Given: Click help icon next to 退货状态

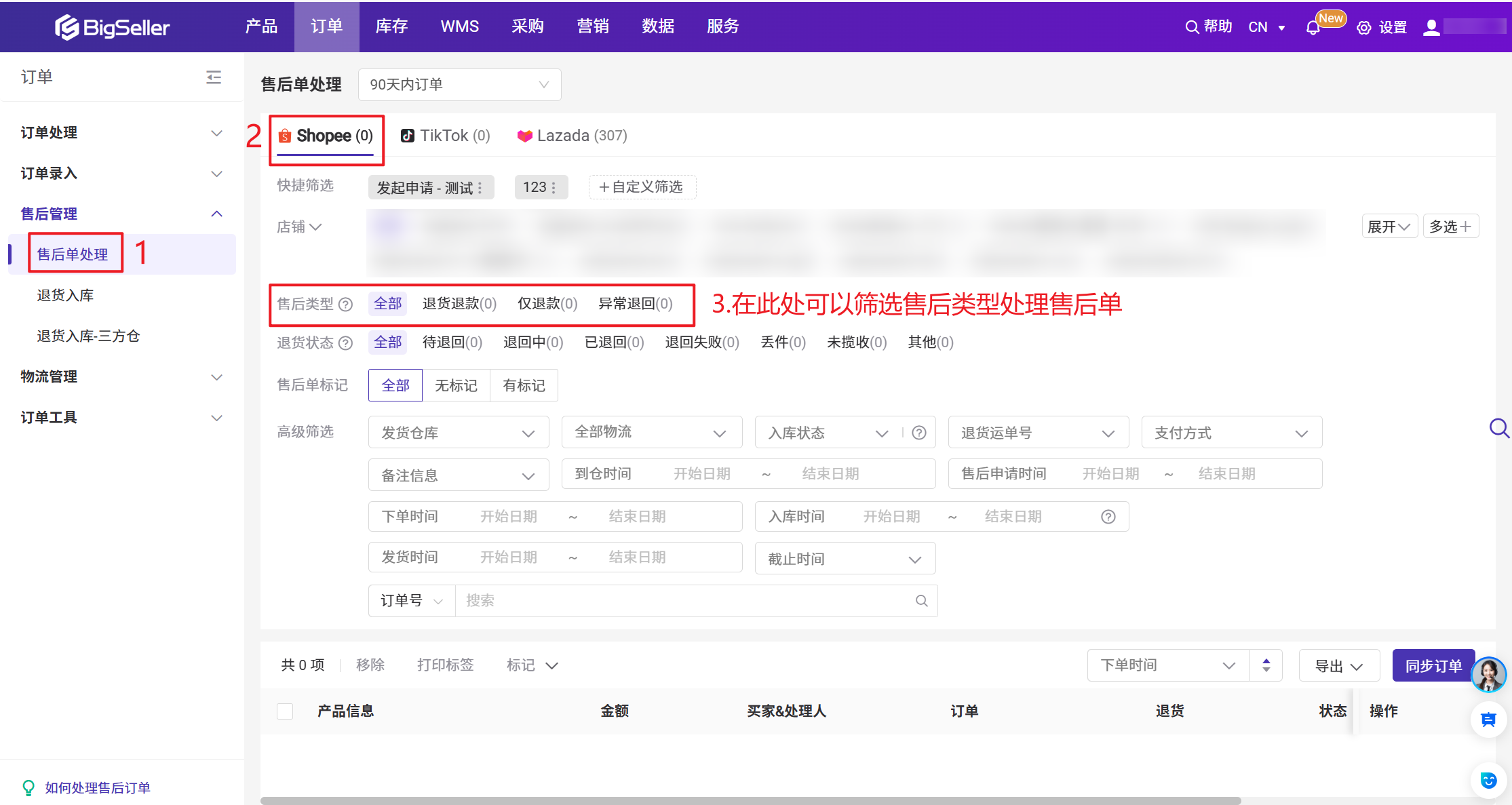Looking at the screenshot, I should 345,342.
